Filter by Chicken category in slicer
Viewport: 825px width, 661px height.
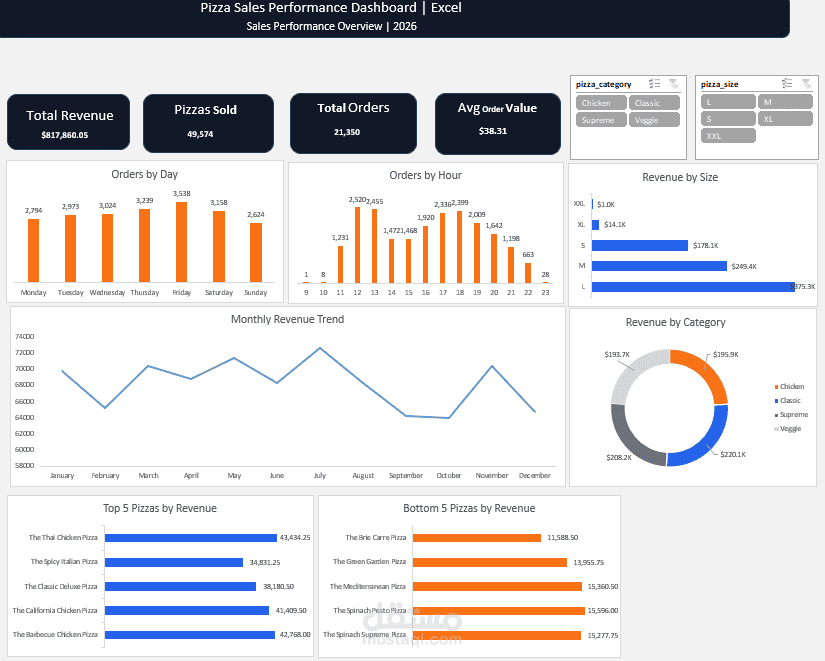coord(601,103)
